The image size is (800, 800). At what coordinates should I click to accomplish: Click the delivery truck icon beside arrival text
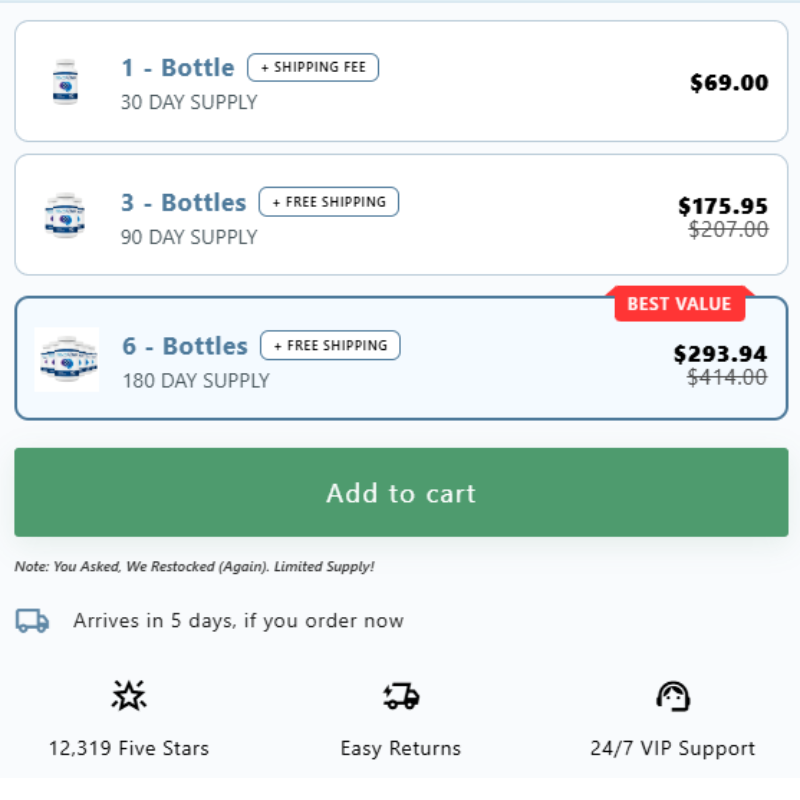pos(32,620)
